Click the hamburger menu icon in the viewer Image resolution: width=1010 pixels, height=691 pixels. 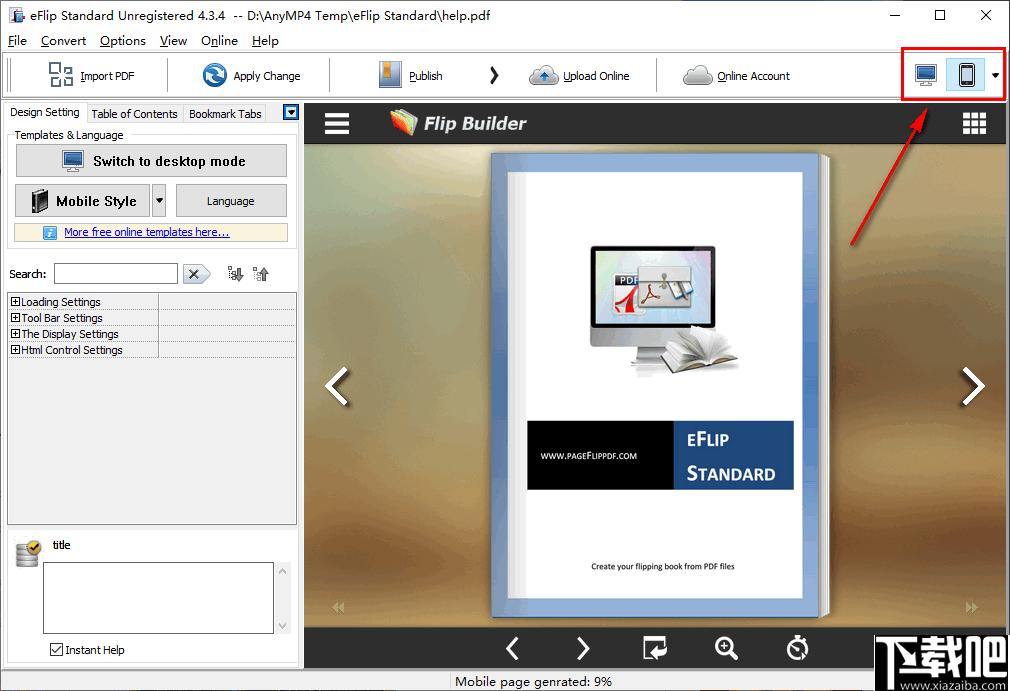coord(337,123)
